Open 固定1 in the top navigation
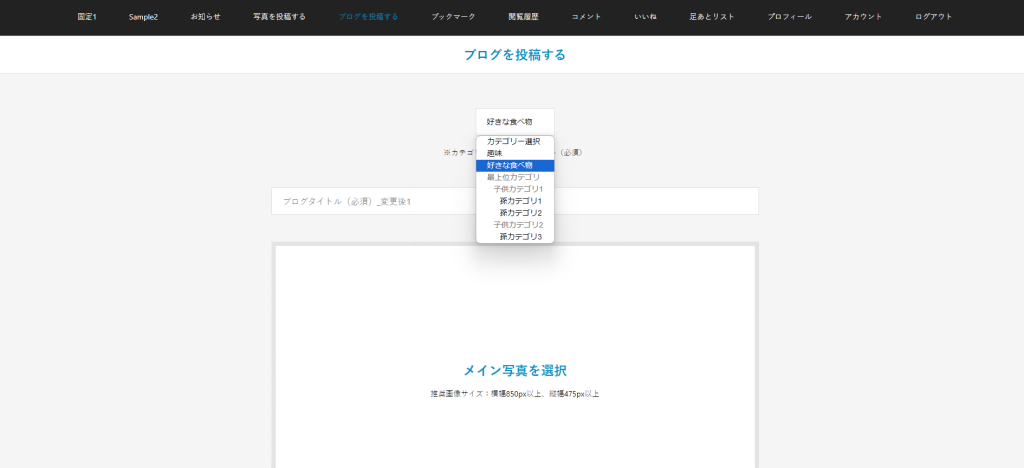The width and height of the screenshot is (1024, 468). [x=87, y=17]
